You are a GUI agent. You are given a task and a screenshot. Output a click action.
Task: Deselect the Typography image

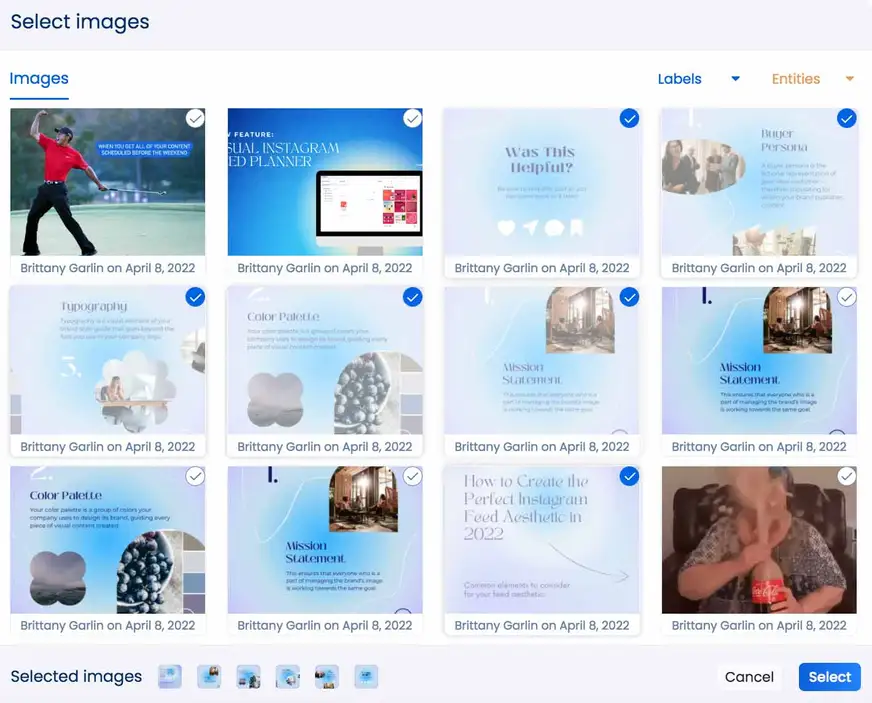pyautogui.click(x=195, y=297)
